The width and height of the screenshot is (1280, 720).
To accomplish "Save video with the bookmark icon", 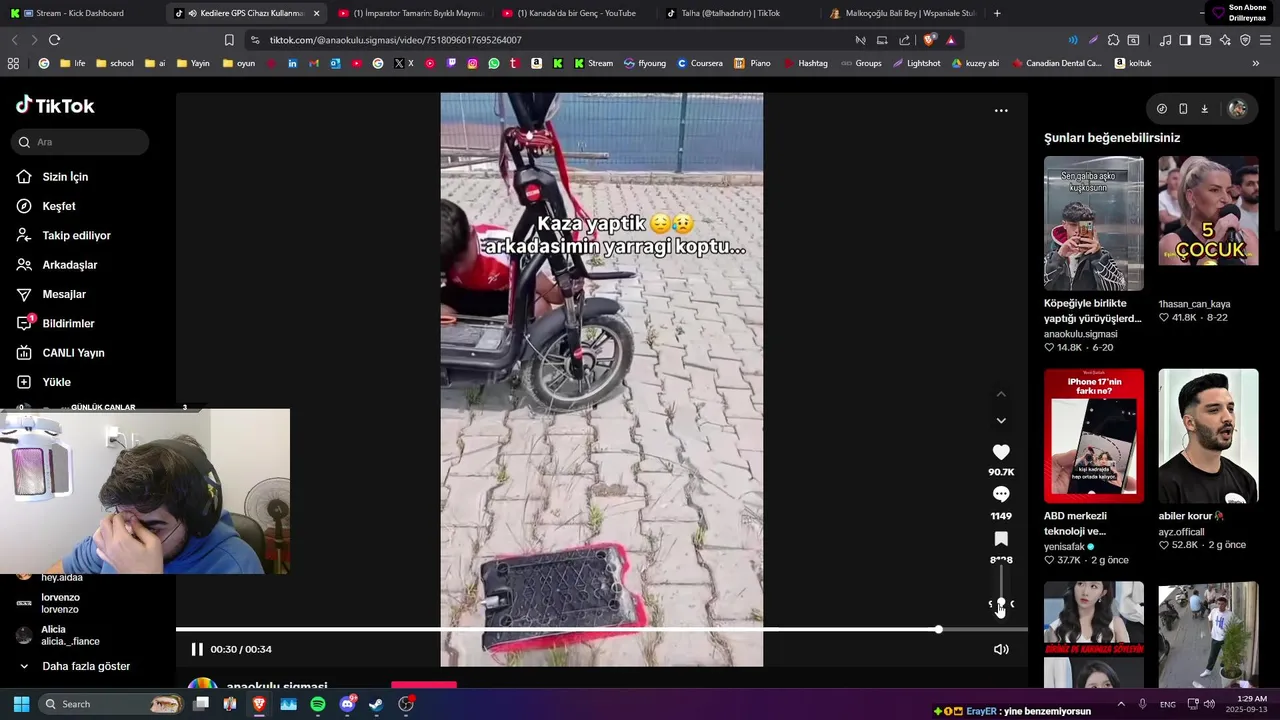I will pos(1001,539).
